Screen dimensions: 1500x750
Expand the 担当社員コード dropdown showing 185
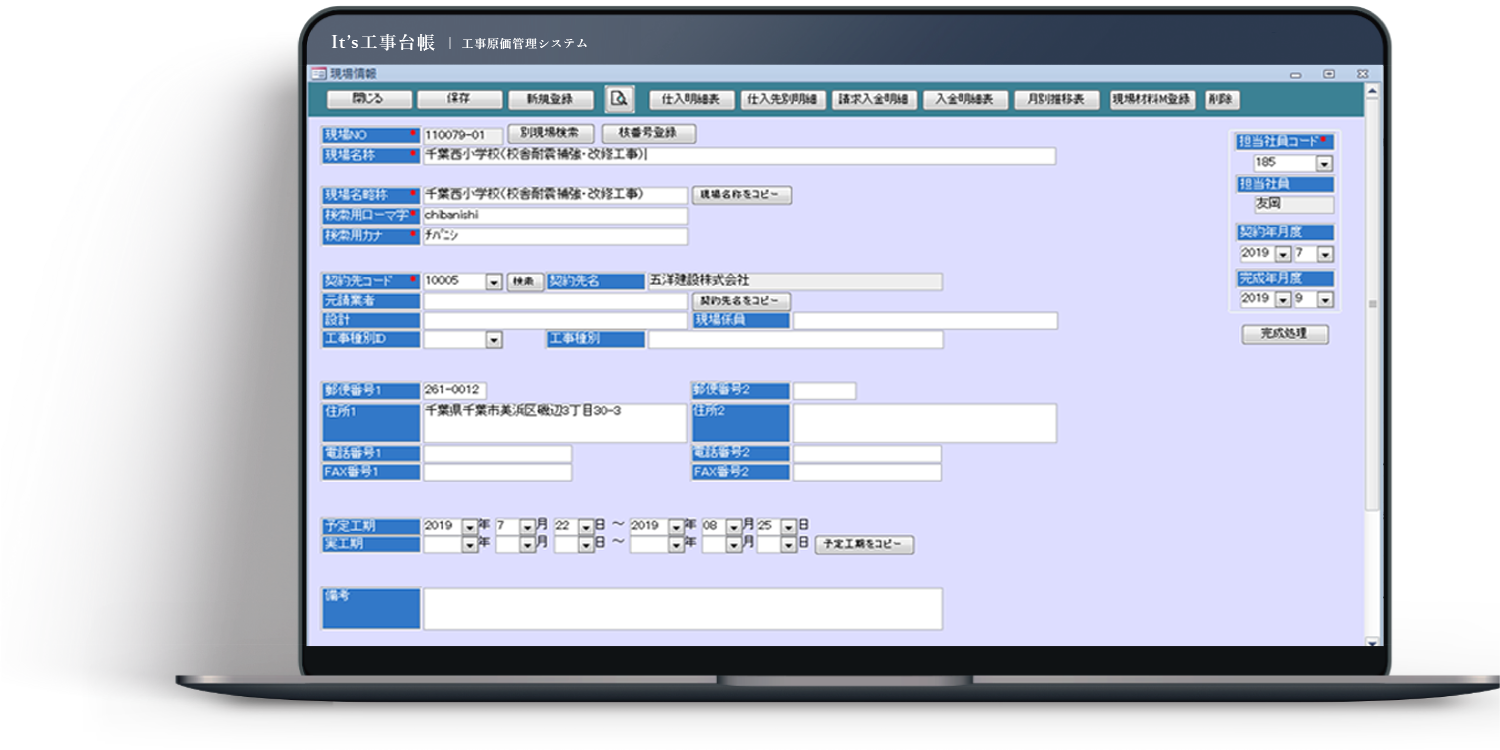click(x=1324, y=163)
